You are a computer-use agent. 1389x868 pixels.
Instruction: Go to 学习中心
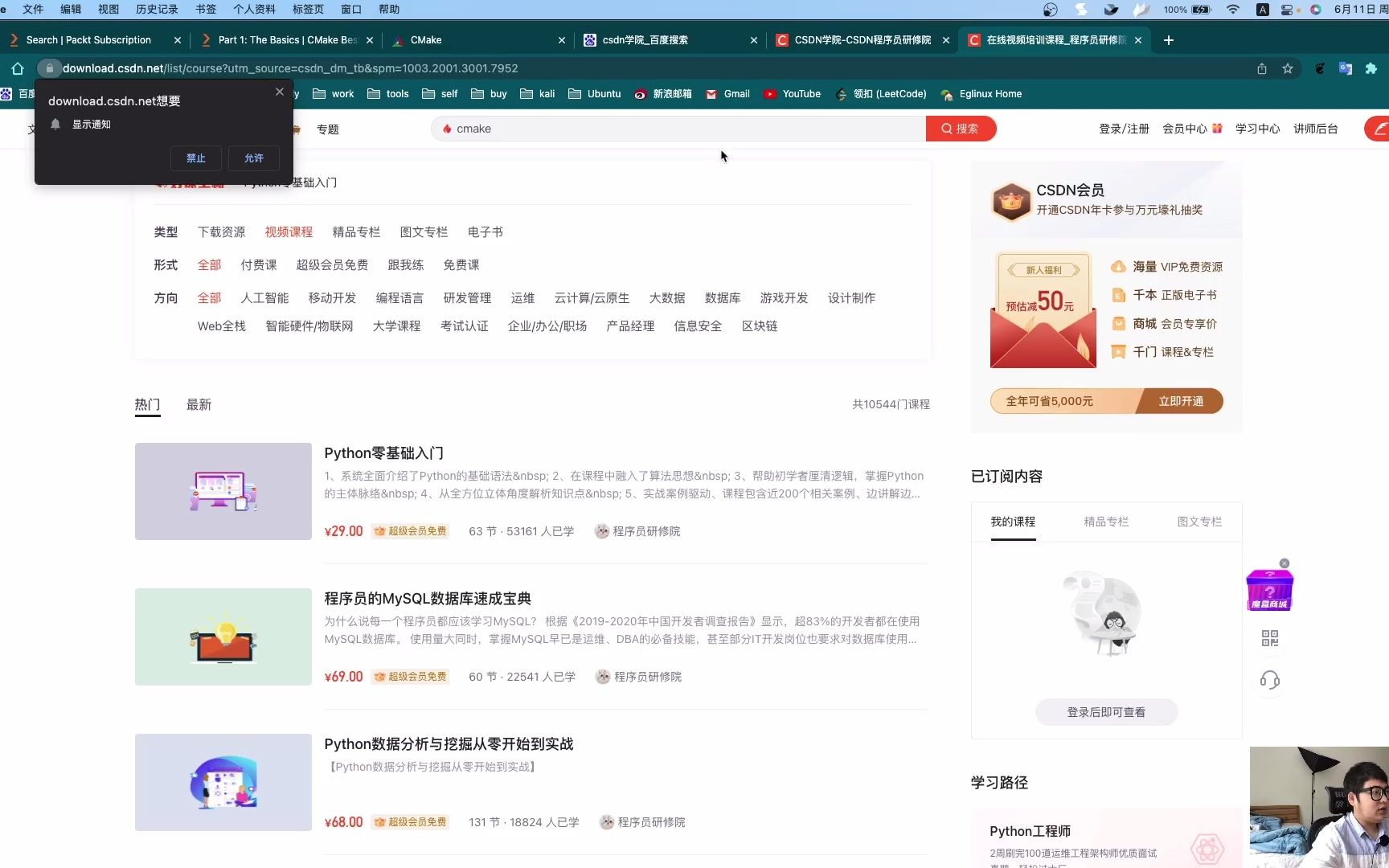pyautogui.click(x=1257, y=129)
